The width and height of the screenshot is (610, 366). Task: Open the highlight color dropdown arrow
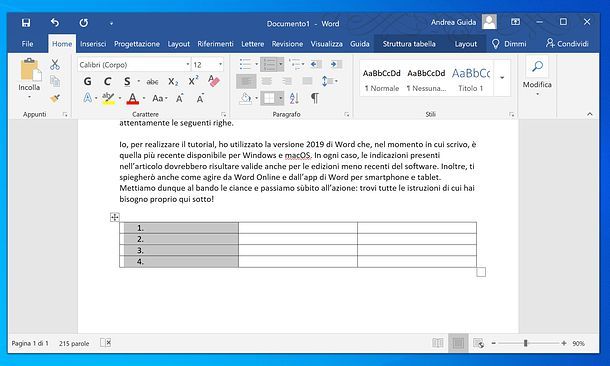point(120,98)
